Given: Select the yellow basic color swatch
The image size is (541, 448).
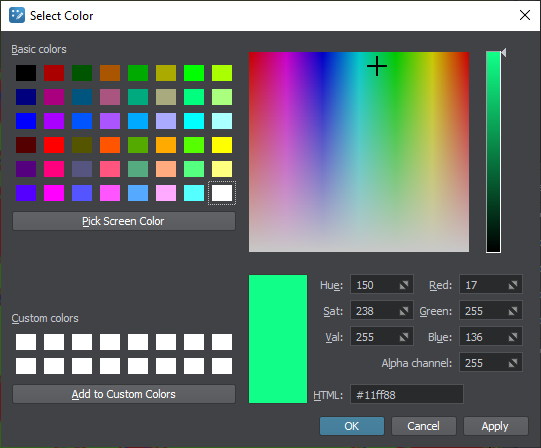Looking at the screenshot, I should click(222, 145).
